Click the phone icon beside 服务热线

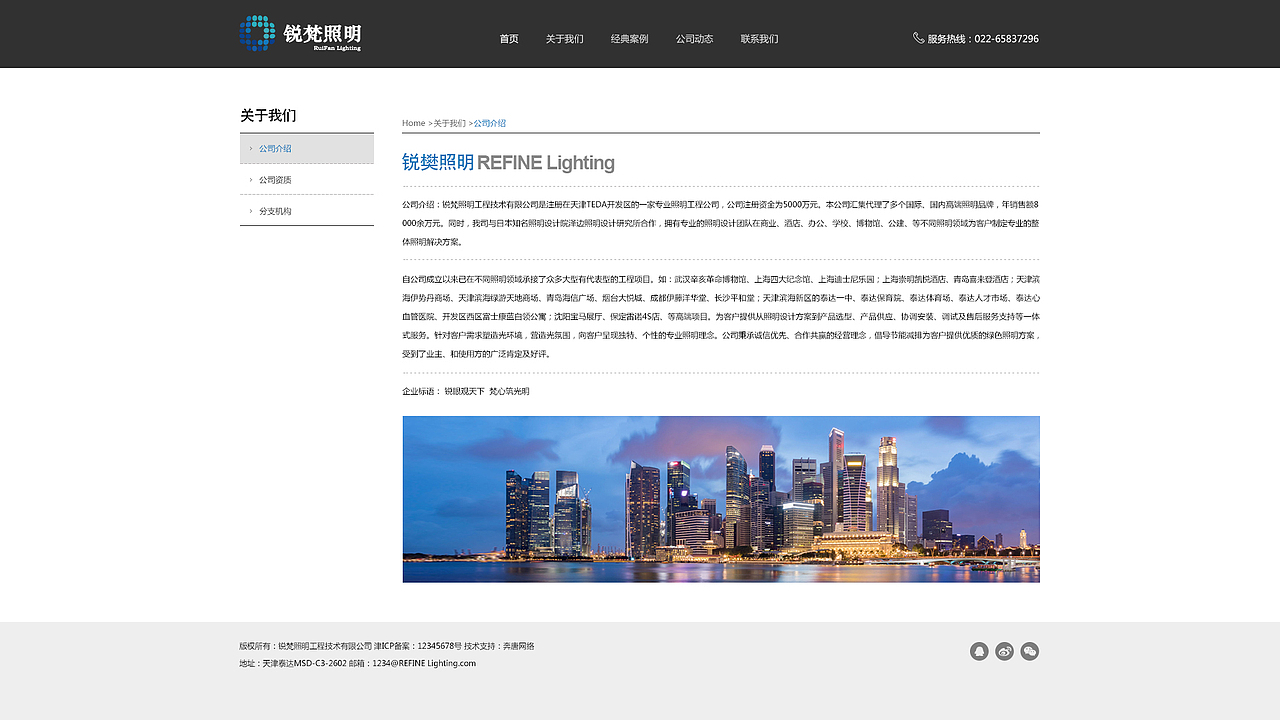[x=918, y=38]
